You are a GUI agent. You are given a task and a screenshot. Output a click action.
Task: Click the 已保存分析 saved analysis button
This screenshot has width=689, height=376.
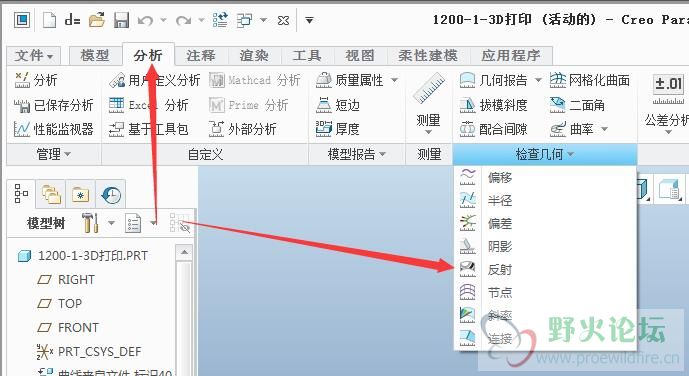pyautogui.click(x=54, y=105)
